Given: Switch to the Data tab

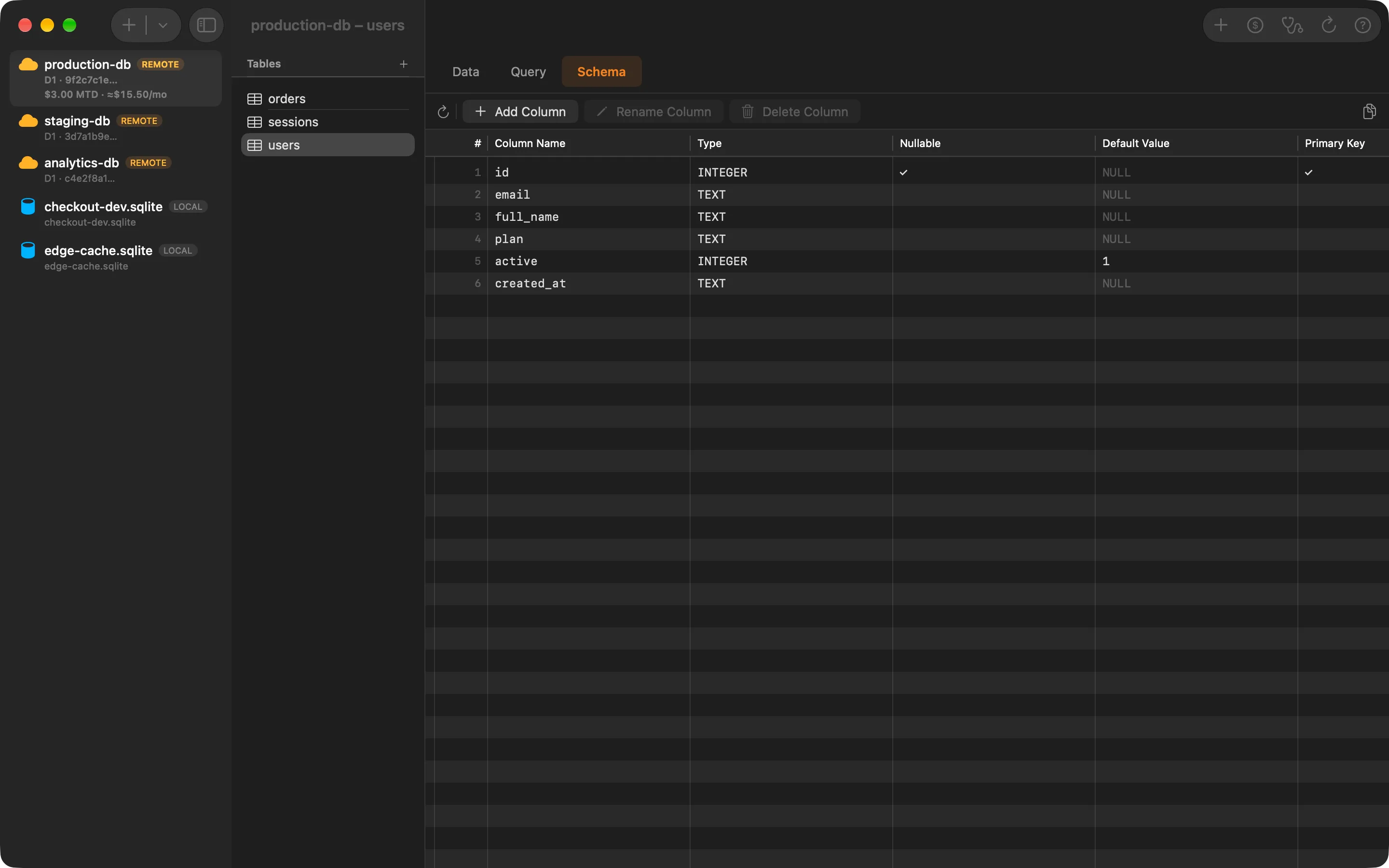Looking at the screenshot, I should pos(465,72).
